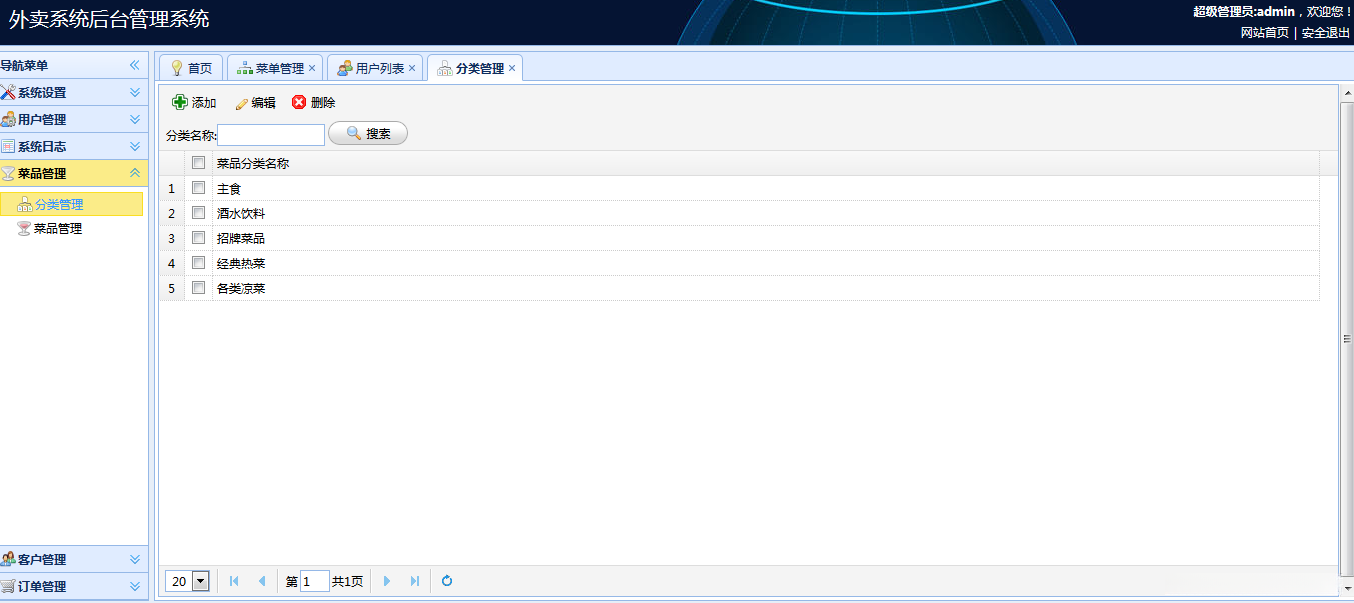This screenshot has width=1354, height=603.
Task: Click the 分类名称 search input field
Action: [271, 134]
